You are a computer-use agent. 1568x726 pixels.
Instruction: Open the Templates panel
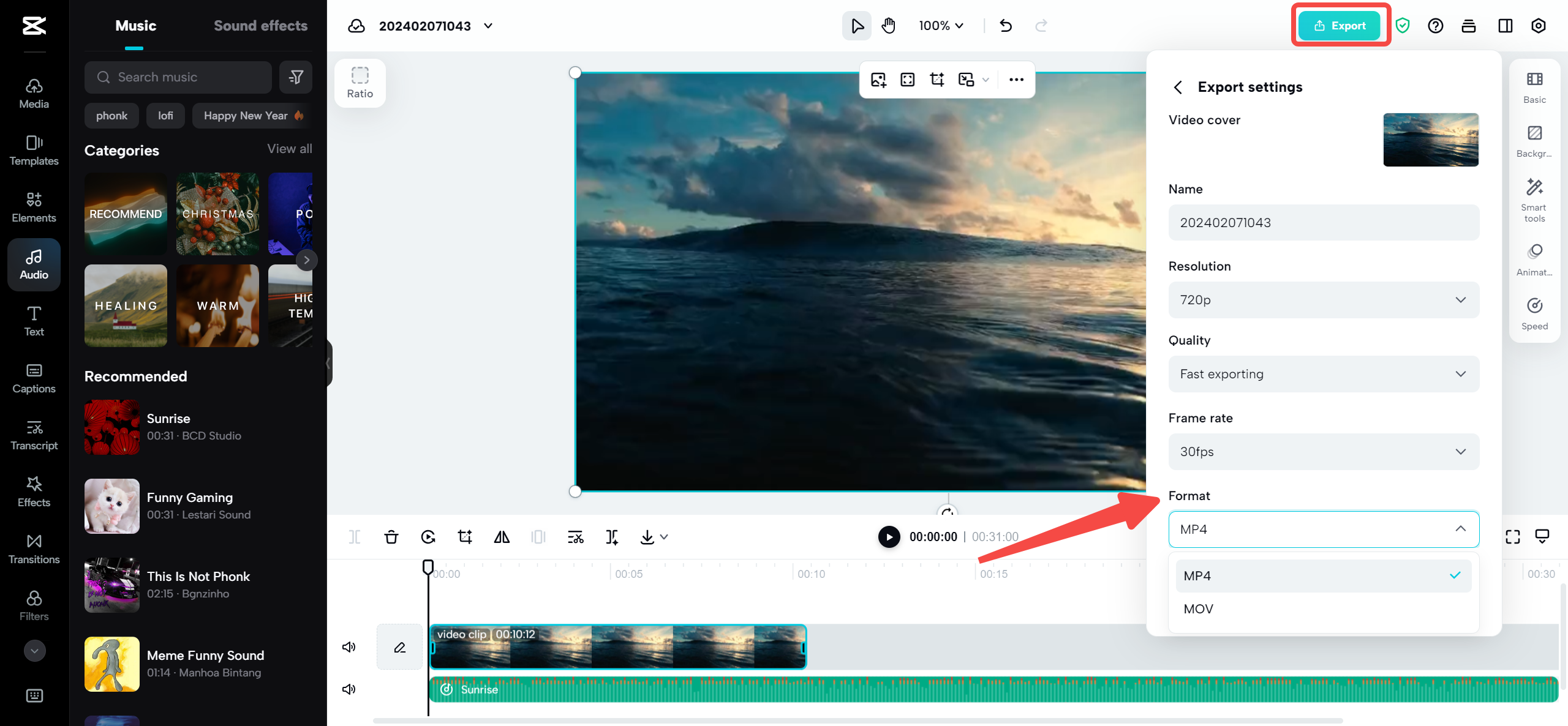34,150
